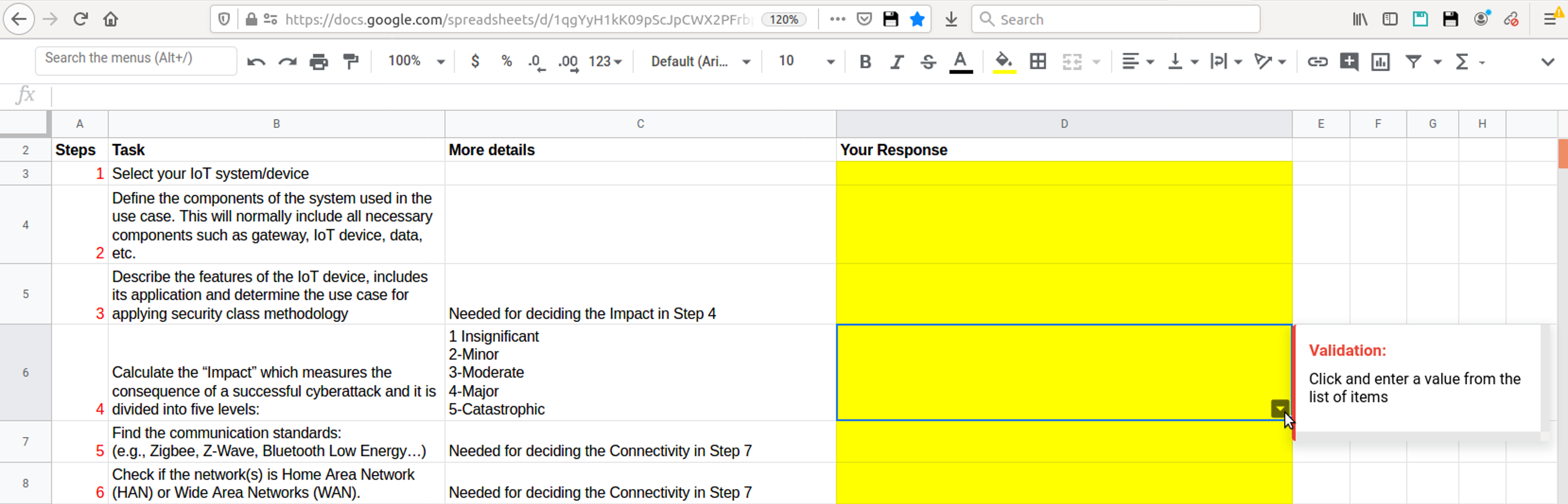Screen dimensions: 1568x504
Task: Open the functions sigma icon
Action: point(1462,61)
